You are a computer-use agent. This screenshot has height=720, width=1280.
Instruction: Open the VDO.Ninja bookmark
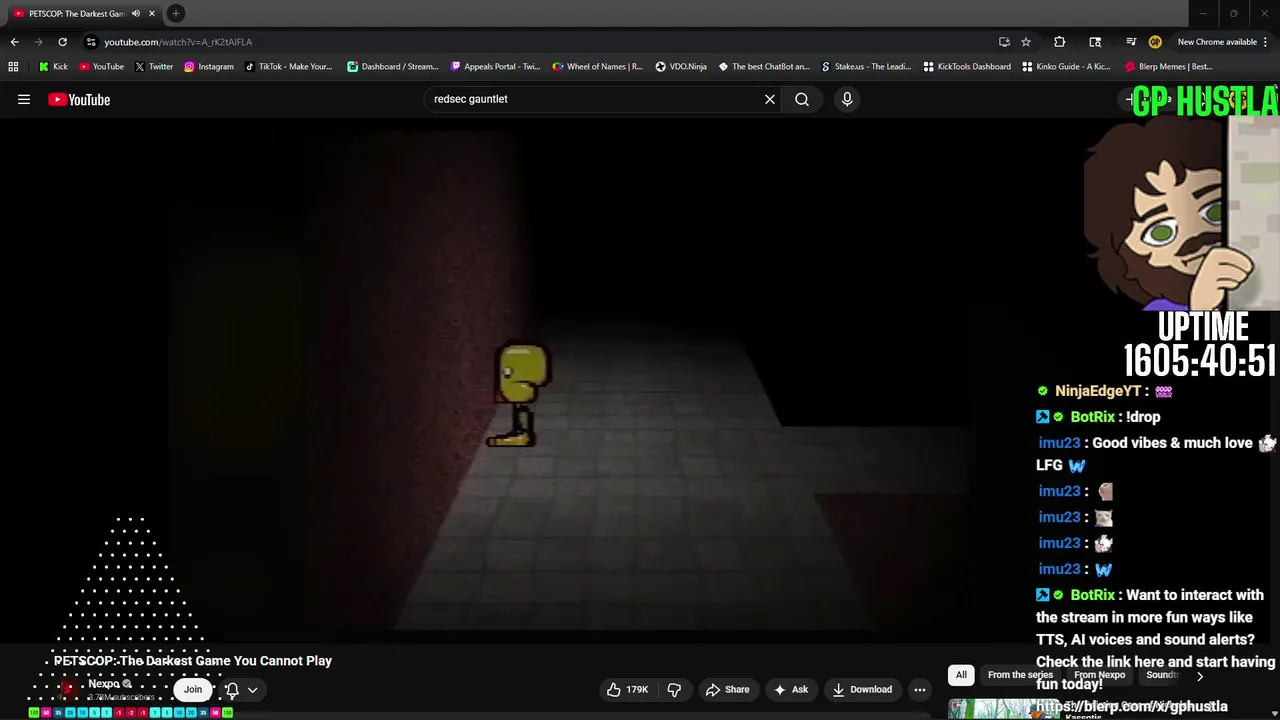[x=681, y=67]
